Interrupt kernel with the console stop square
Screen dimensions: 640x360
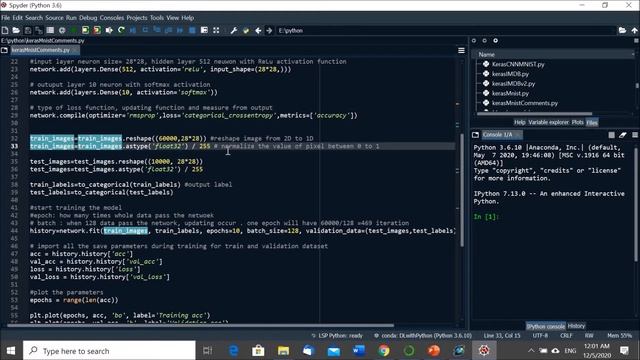[611, 135]
